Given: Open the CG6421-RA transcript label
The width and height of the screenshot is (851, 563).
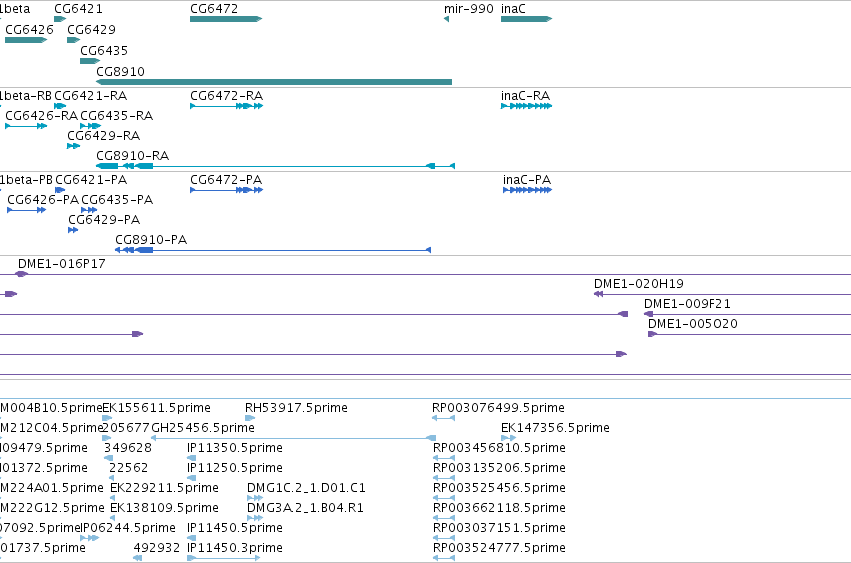Looking at the screenshot, I should tap(91, 96).
